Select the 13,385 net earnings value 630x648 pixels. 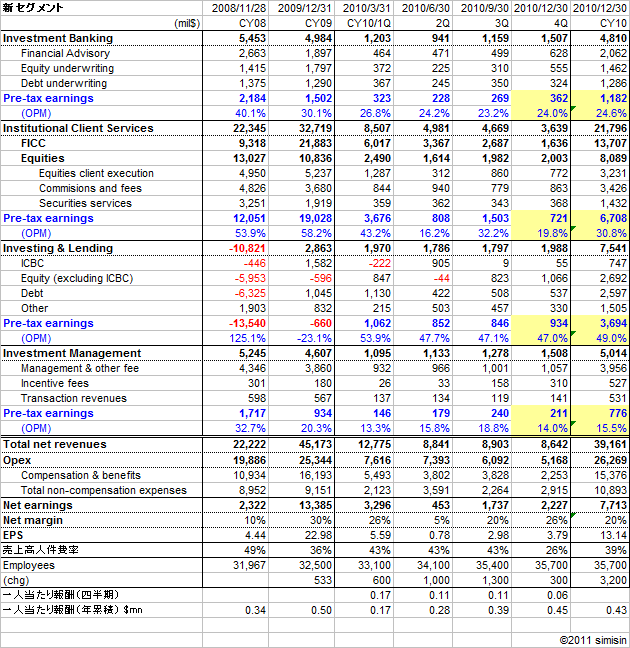pos(315,505)
